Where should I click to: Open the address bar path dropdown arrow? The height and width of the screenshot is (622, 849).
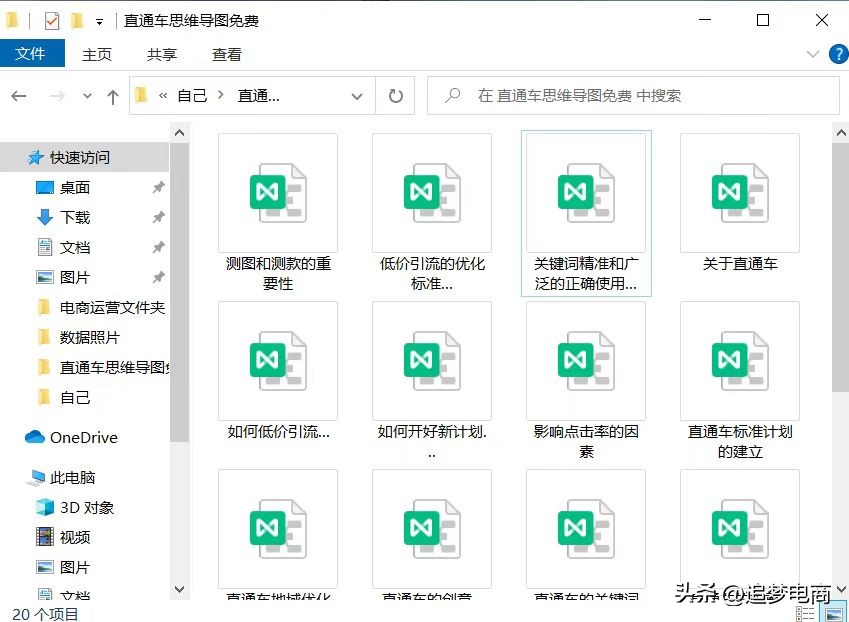pyautogui.click(x=356, y=95)
